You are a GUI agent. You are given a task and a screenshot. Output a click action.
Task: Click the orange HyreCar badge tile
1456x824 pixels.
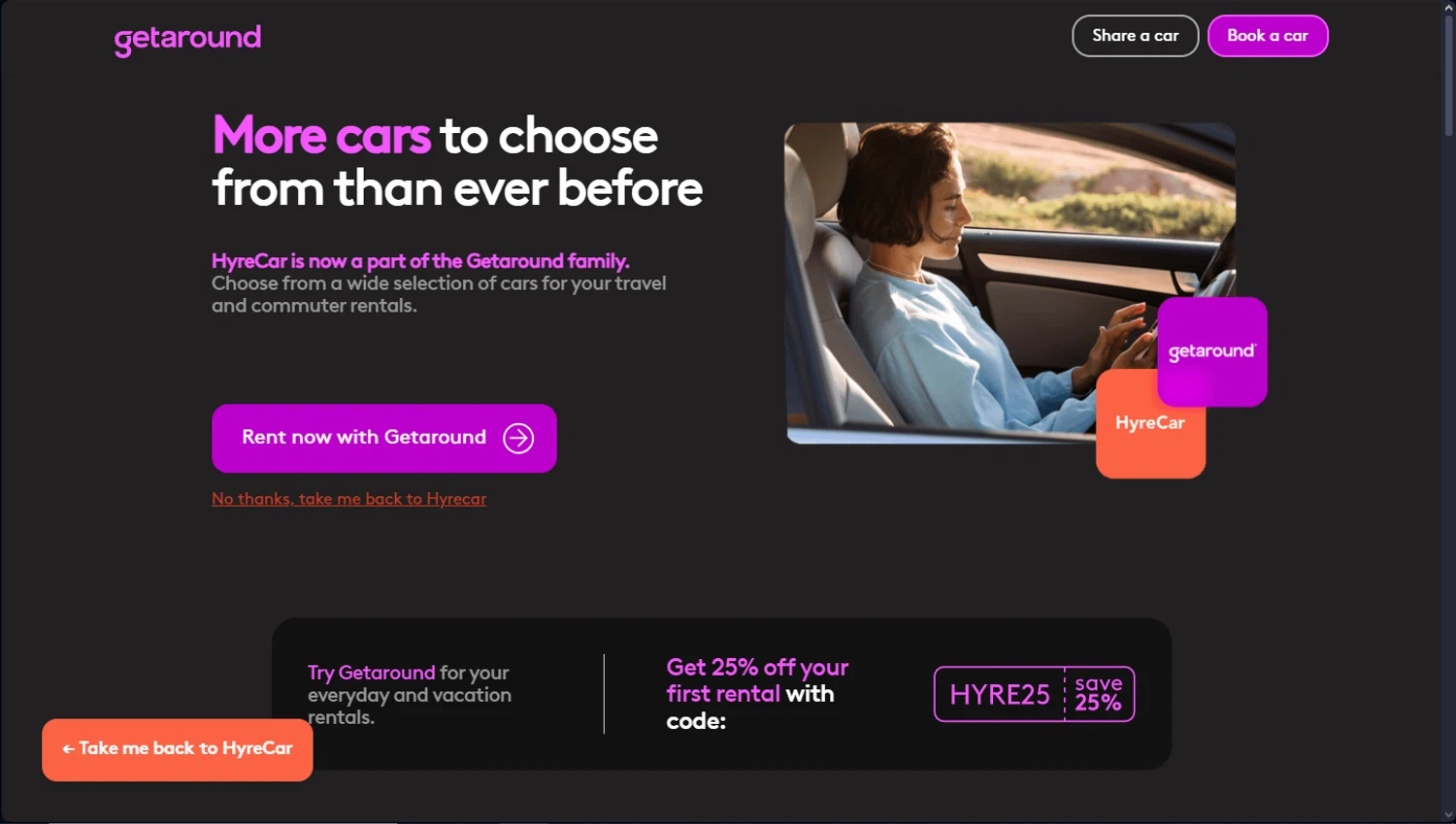(1150, 425)
